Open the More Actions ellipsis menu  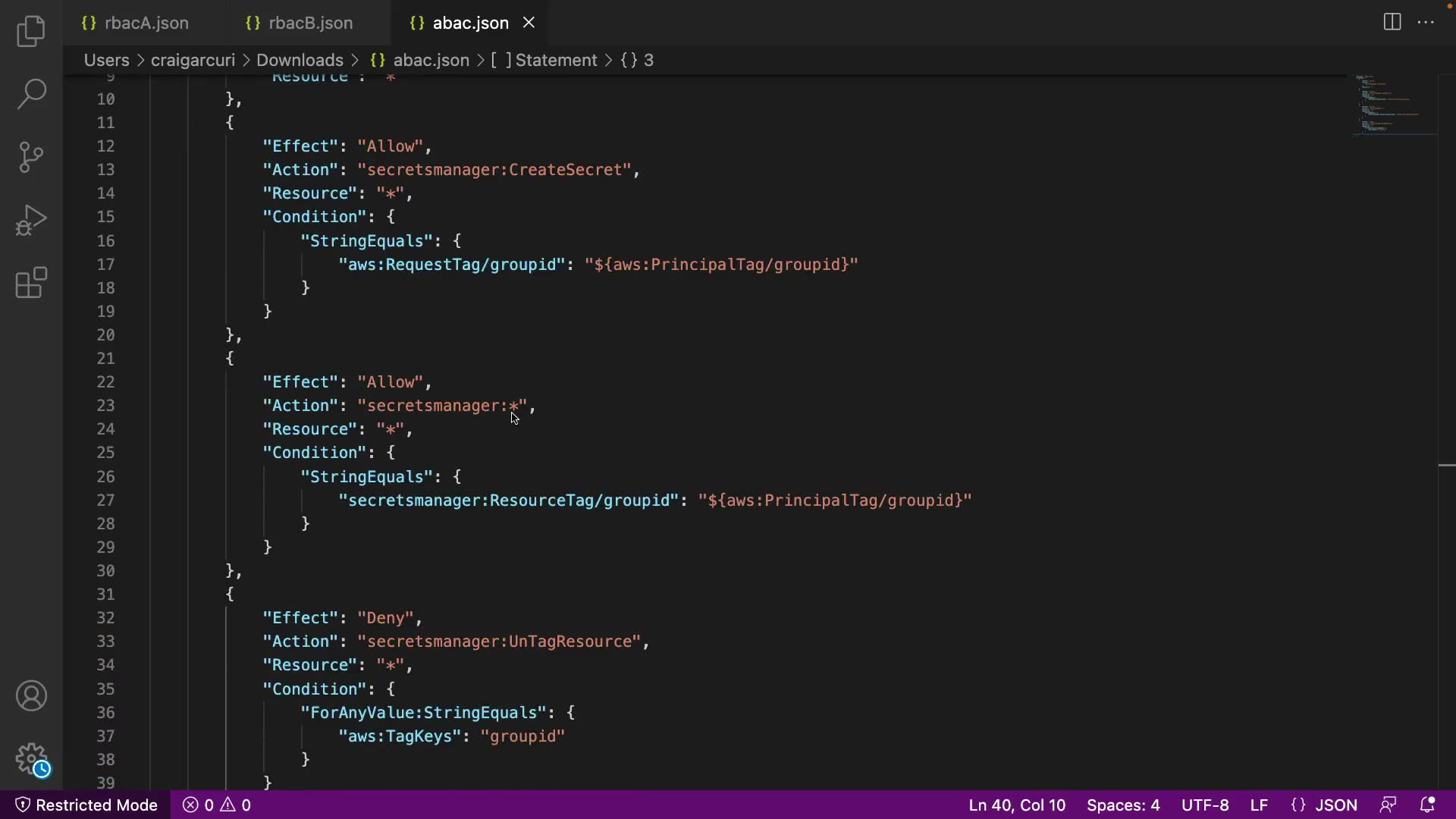(1426, 22)
